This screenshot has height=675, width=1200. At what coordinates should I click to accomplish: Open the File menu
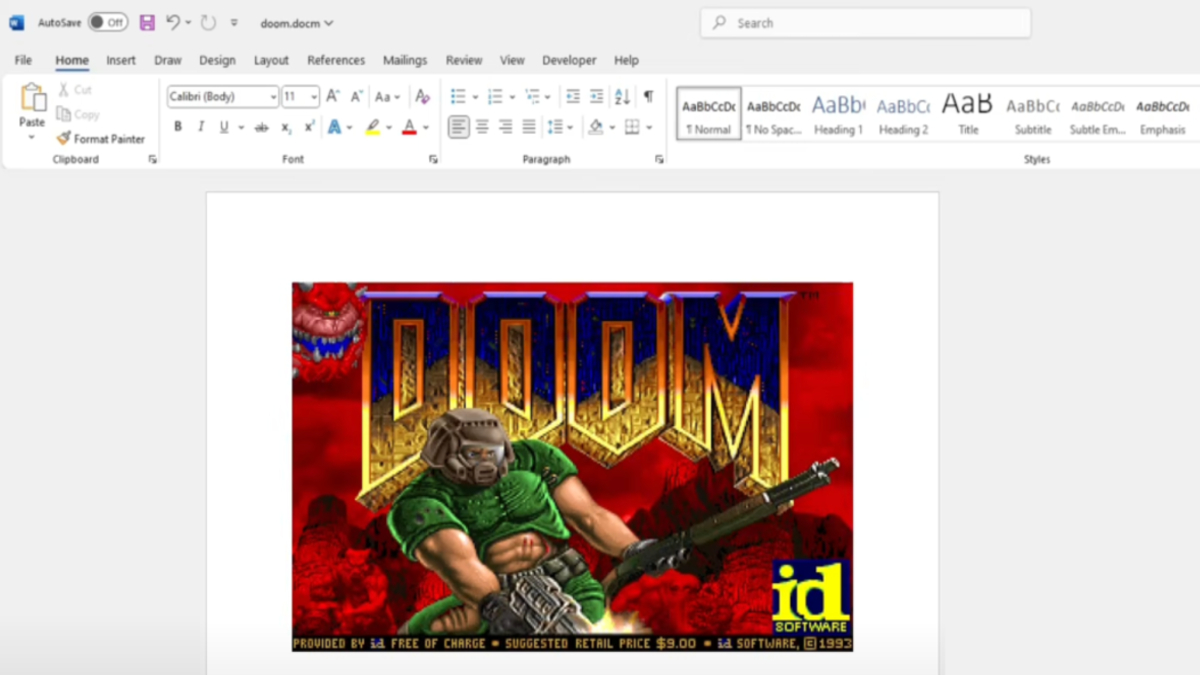23,60
